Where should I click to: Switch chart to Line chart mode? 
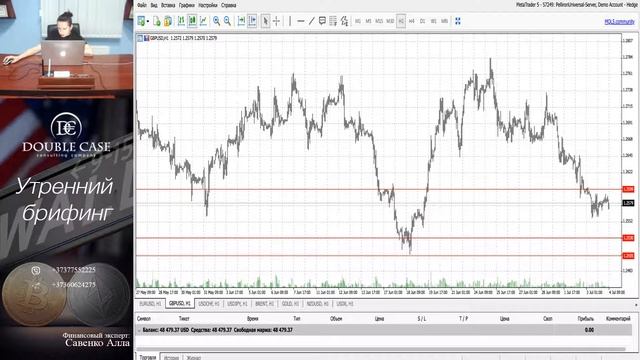click(203, 21)
